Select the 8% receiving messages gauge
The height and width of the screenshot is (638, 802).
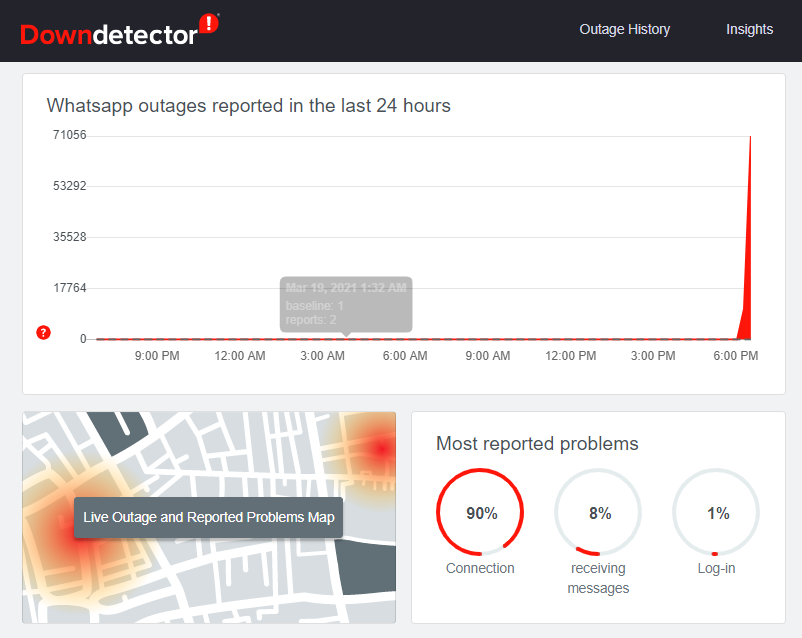(598, 512)
